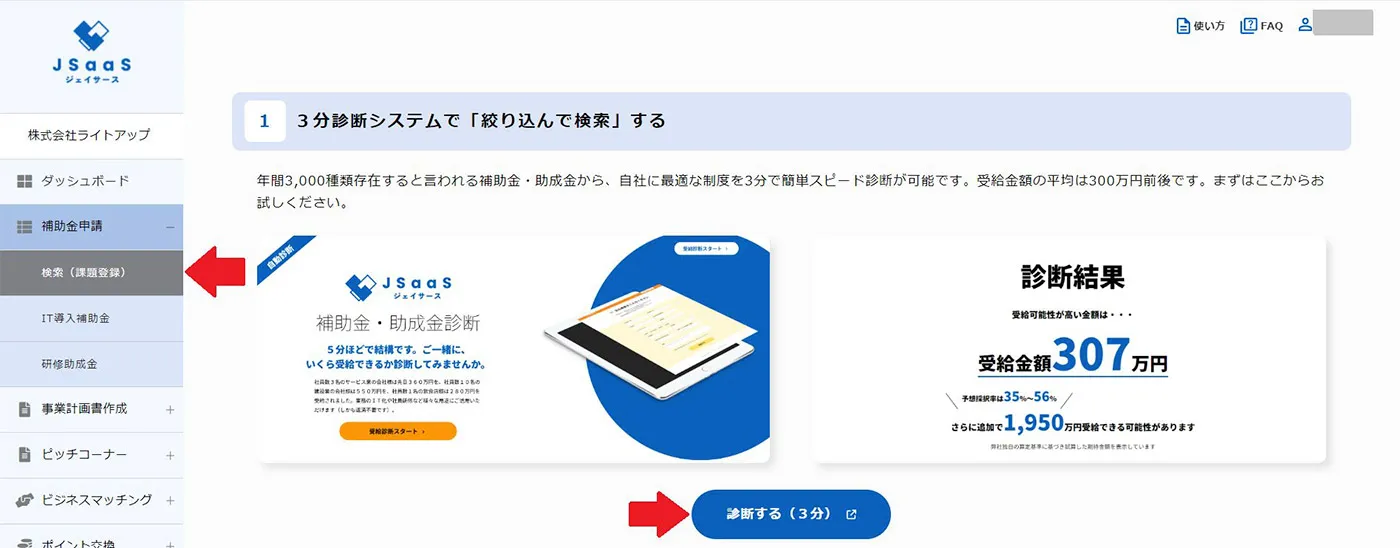This screenshot has width=1400, height=548.
Task: Select 検索（課題登録） submenu item
Action: pyautogui.click(x=91, y=273)
